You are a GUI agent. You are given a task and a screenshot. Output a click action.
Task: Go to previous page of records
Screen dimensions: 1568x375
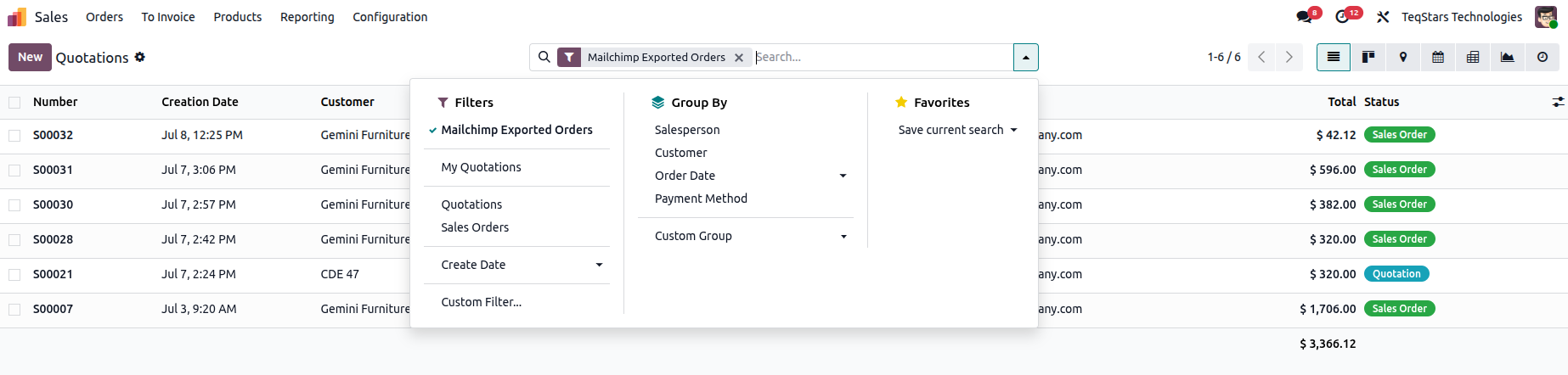1261,57
